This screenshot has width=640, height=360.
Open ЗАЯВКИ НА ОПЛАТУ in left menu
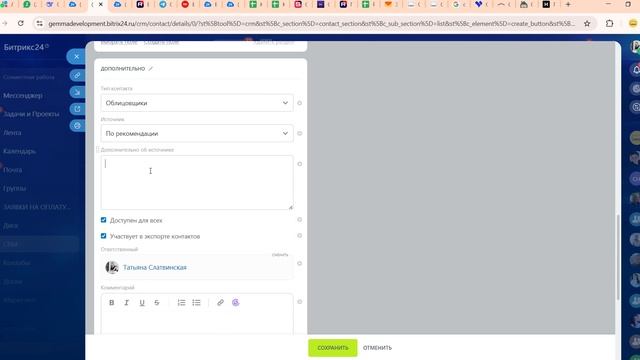(37, 207)
